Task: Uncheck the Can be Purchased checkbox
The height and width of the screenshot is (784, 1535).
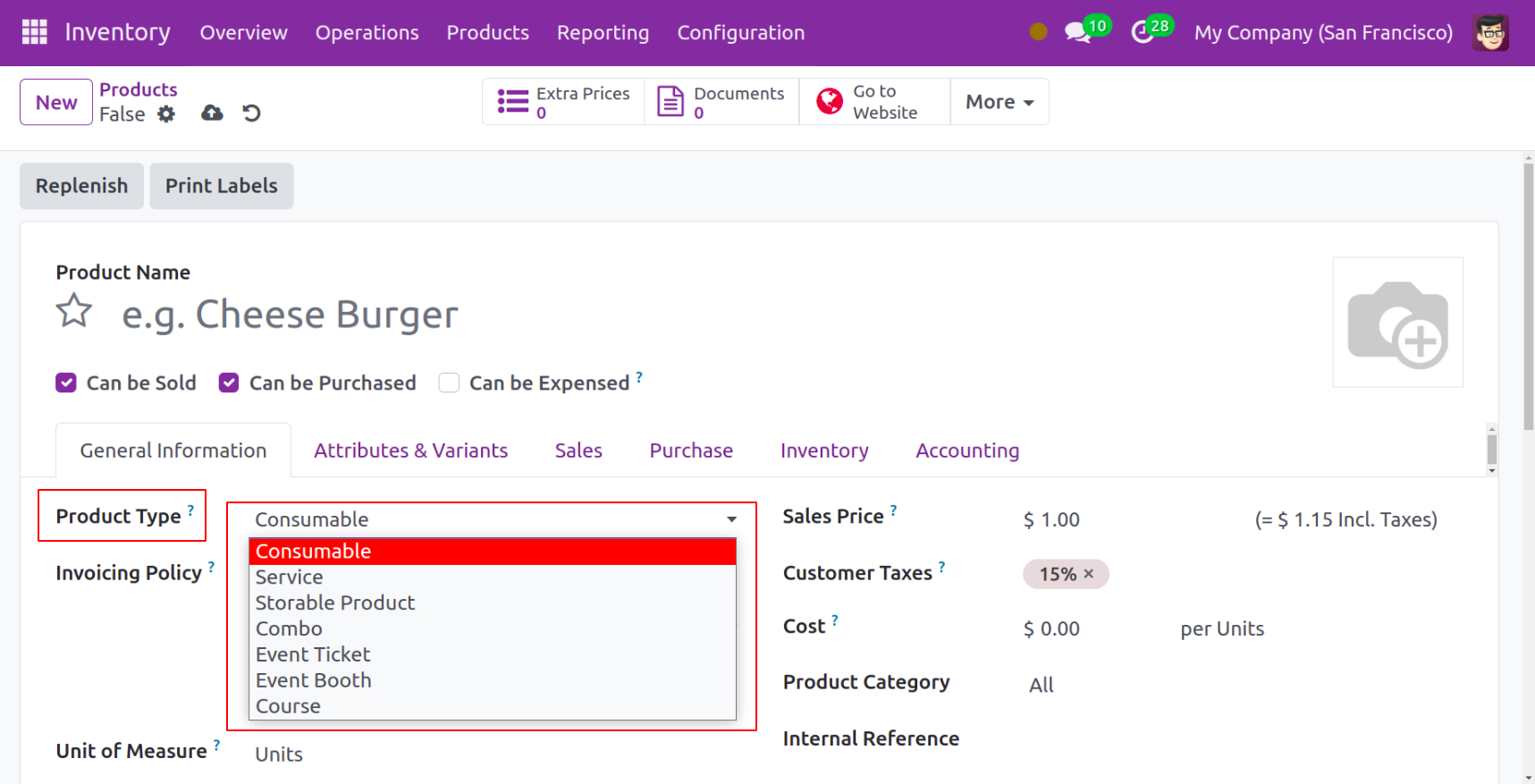Action: pos(229,384)
